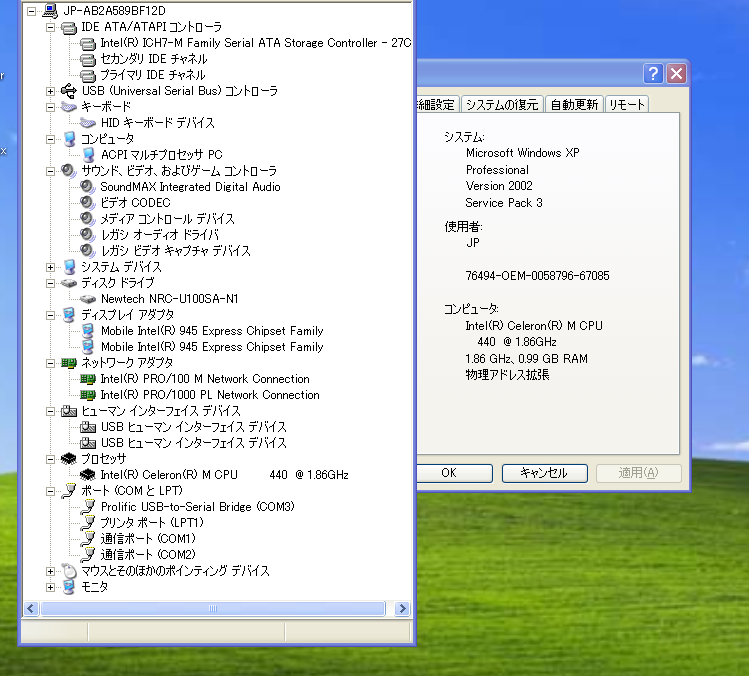The image size is (749, 676).
Task: Click the ACPI マルチプロセッサ PC icon
Action: (88, 155)
